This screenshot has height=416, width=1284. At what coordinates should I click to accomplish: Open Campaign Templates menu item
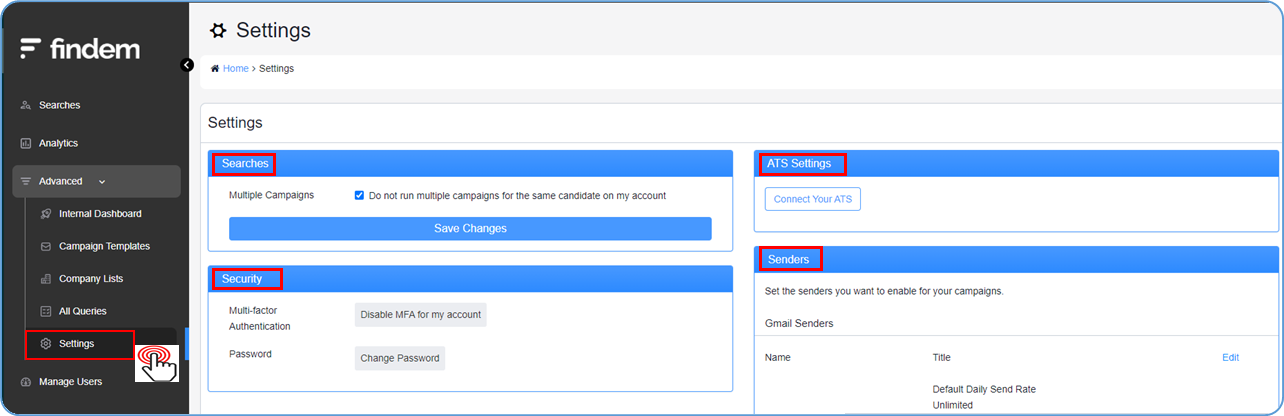(104, 246)
